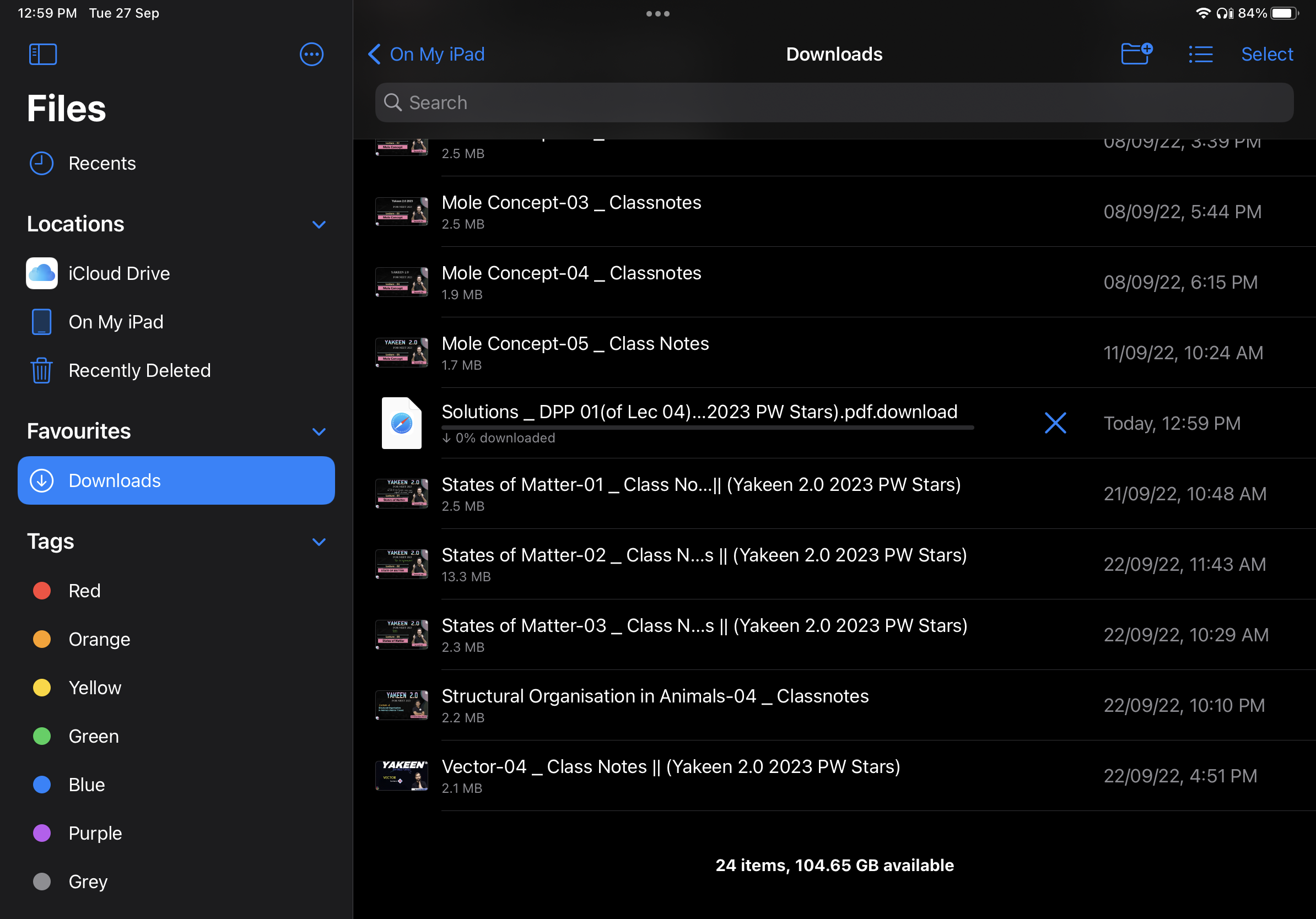Toggle the sidebar panel icon
Image resolution: width=1316 pixels, height=919 pixels.
point(43,55)
